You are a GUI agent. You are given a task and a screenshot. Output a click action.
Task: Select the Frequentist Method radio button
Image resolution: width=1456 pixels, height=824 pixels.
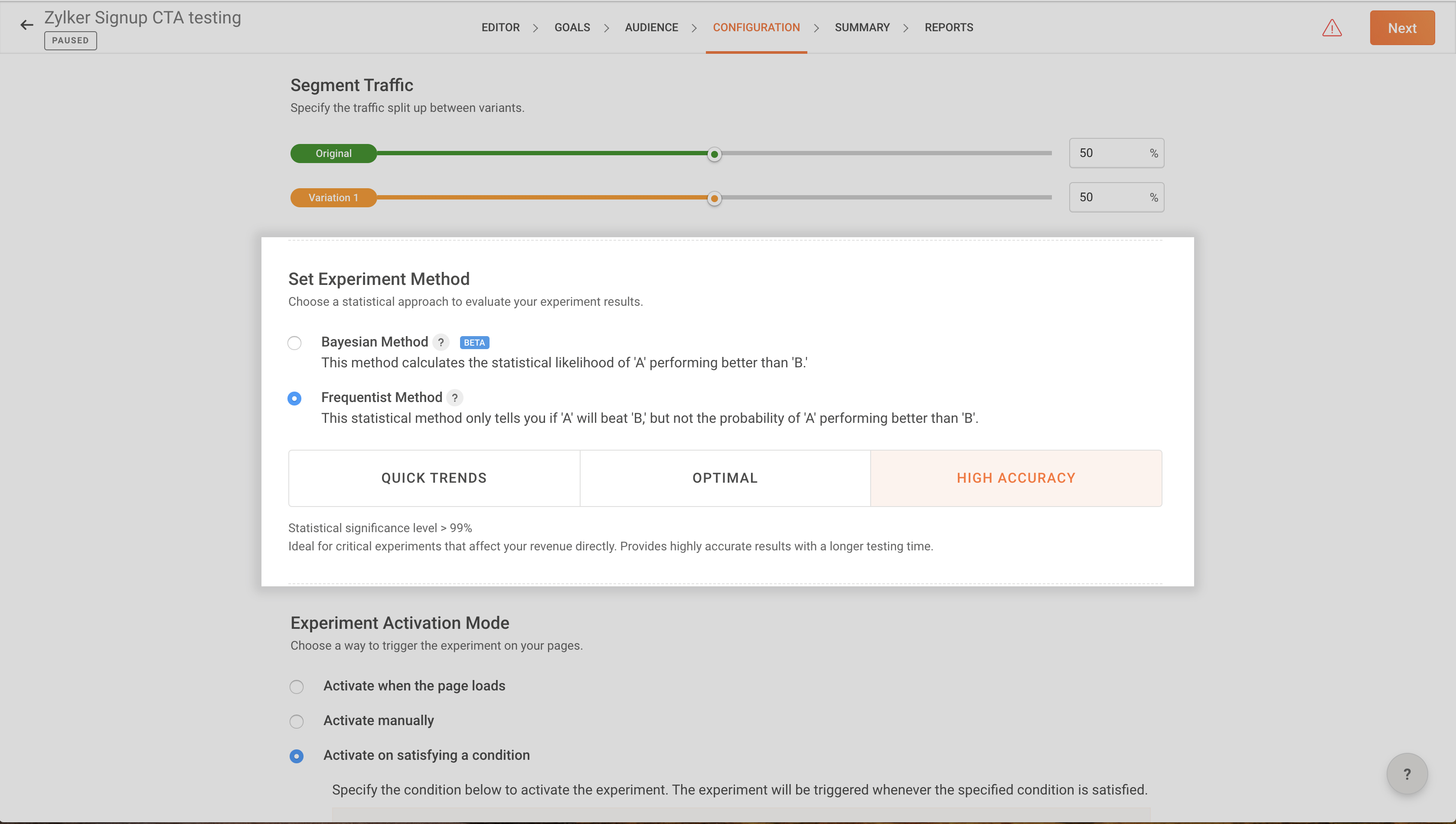click(294, 399)
